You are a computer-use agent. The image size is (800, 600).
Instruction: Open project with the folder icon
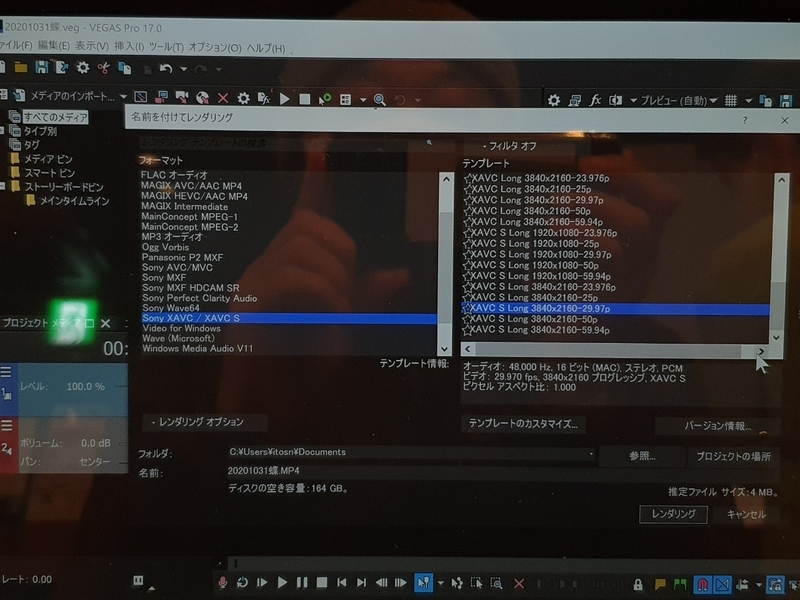(20, 67)
